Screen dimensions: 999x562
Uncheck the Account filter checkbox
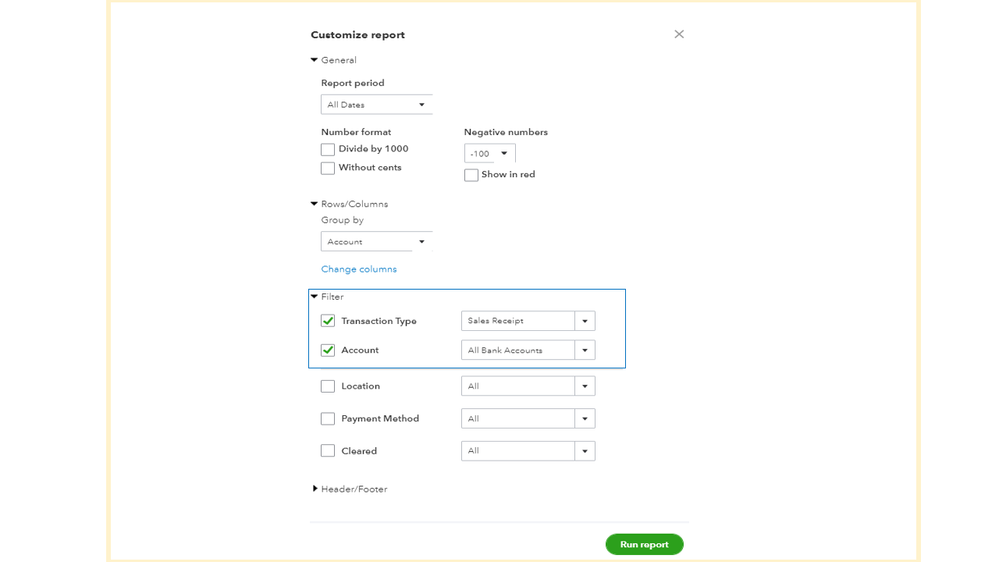click(328, 350)
